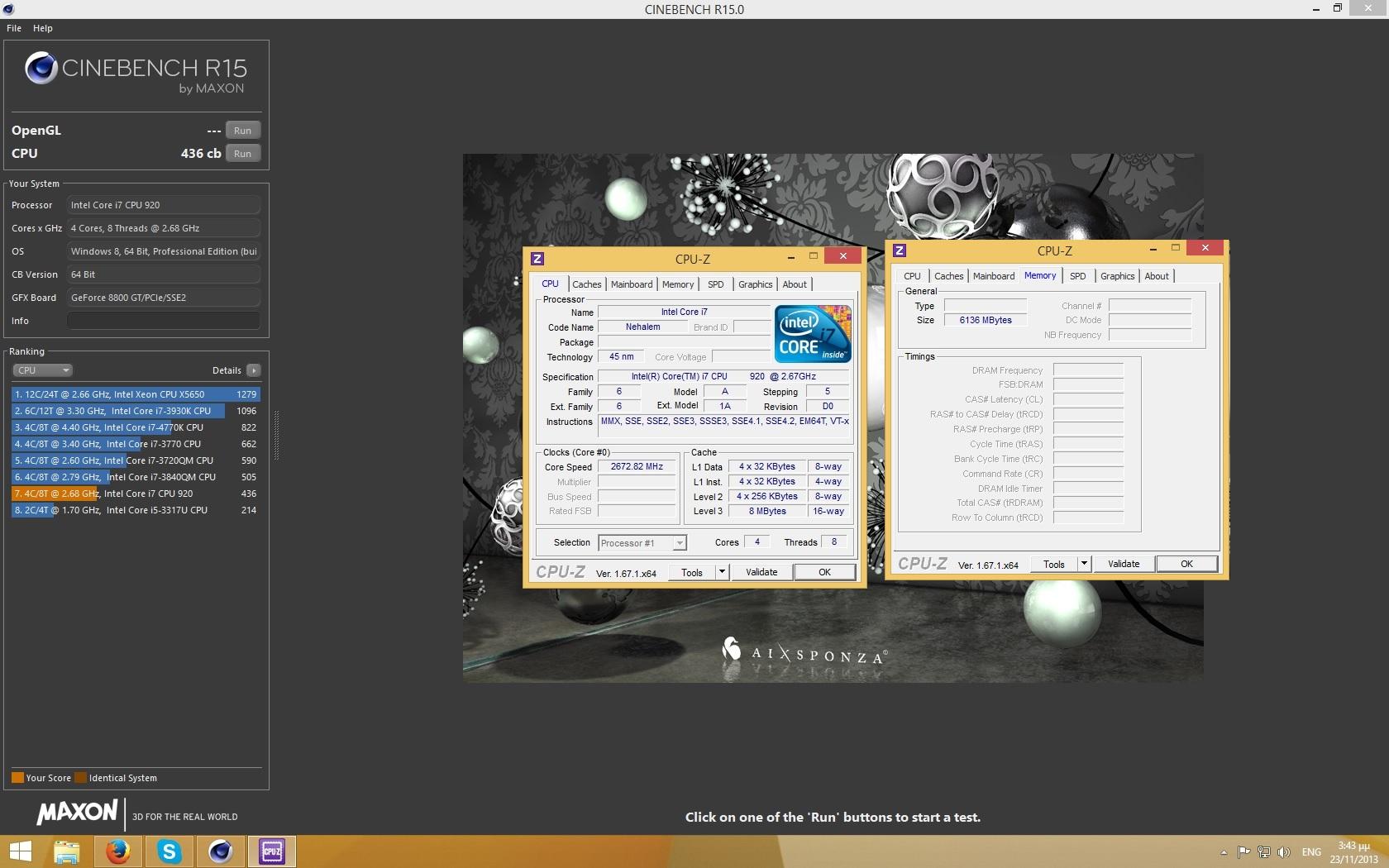Open Graphics tab in left CPU-Z window
Viewport: 1389px width, 868px height.
(756, 284)
